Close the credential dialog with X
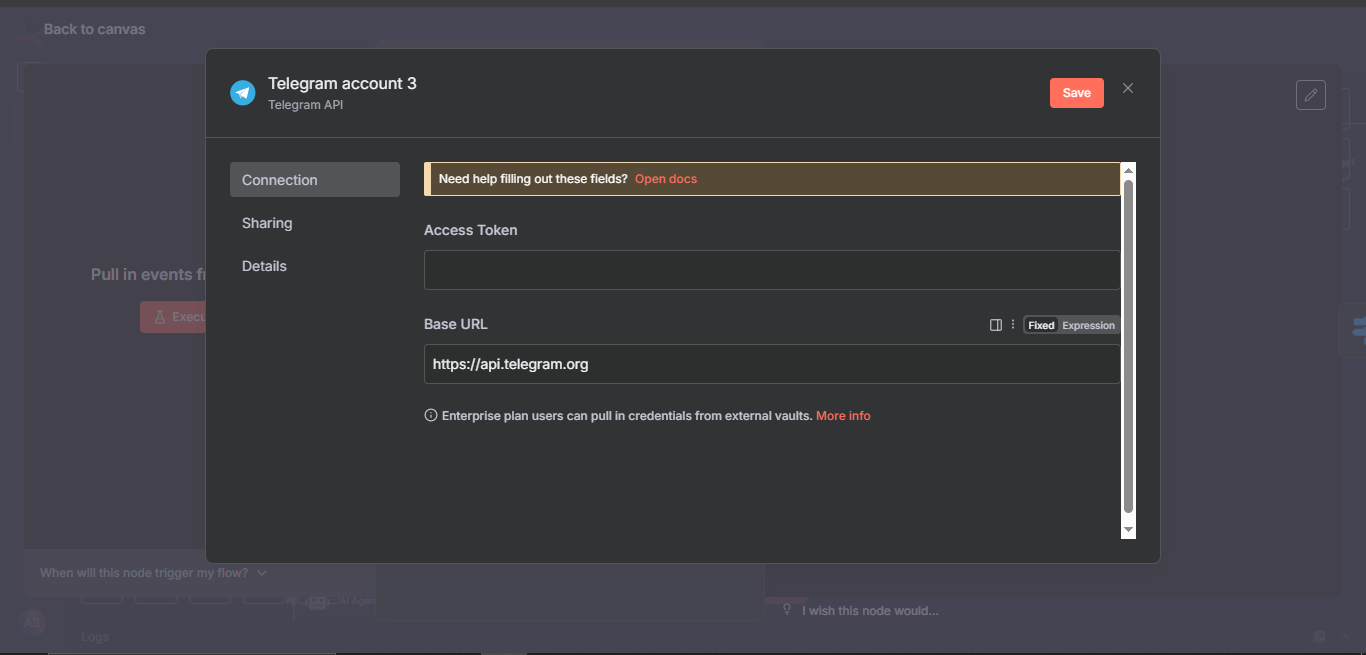 (1128, 88)
